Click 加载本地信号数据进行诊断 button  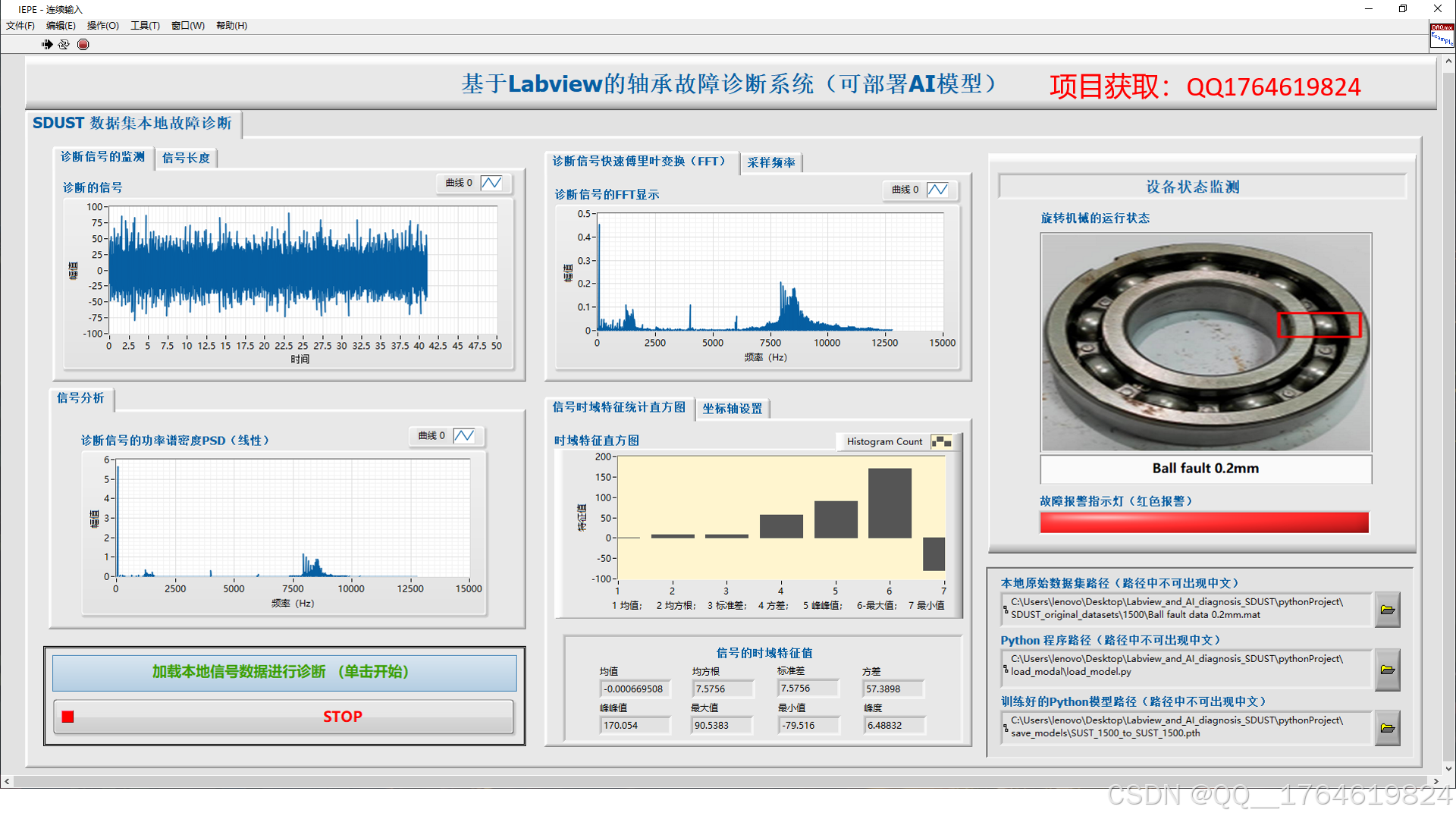point(284,672)
